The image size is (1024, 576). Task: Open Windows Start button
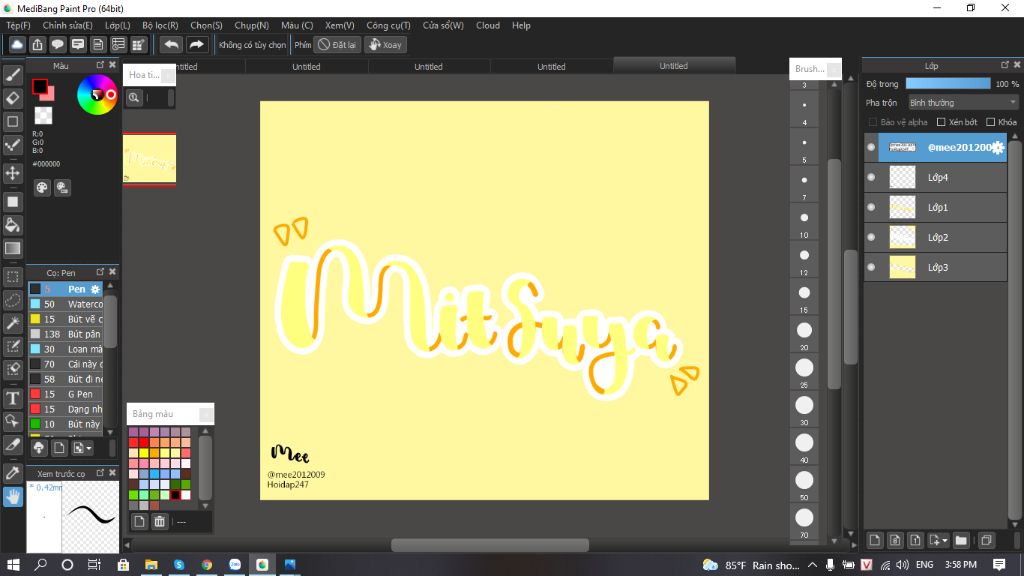[12, 565]
